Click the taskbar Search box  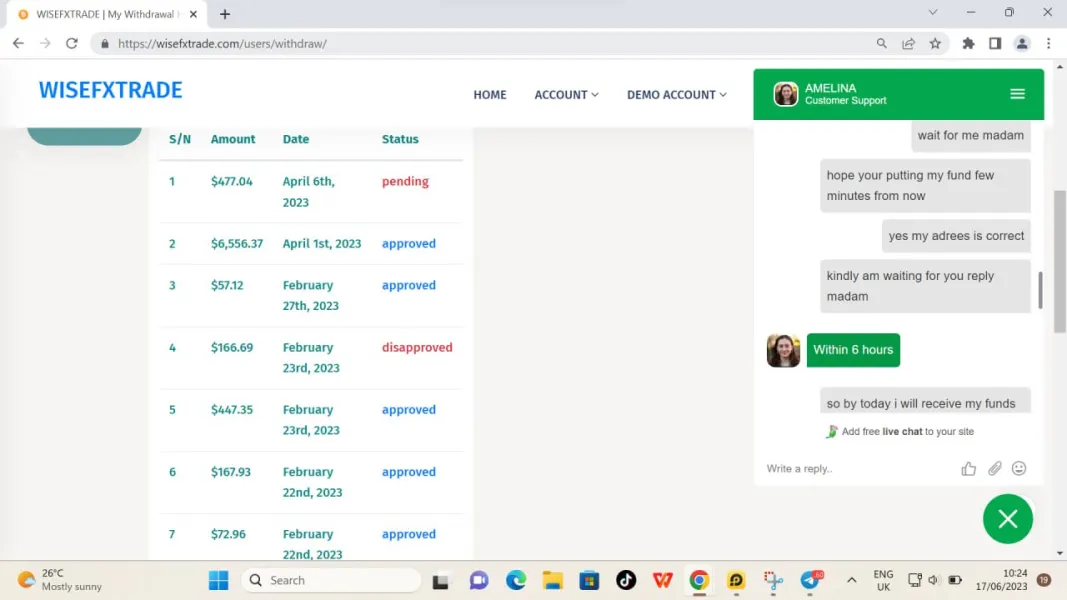pos(331,580)
